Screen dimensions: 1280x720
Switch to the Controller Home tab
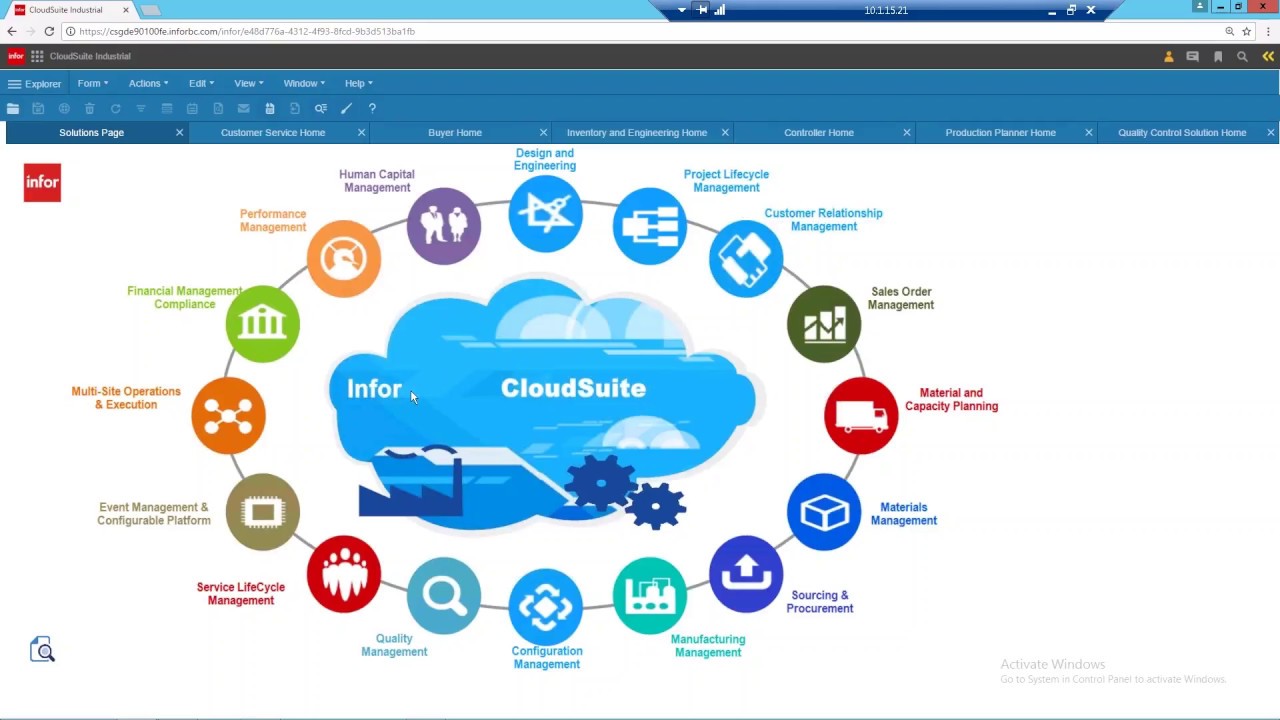click(x=819, y=132)
